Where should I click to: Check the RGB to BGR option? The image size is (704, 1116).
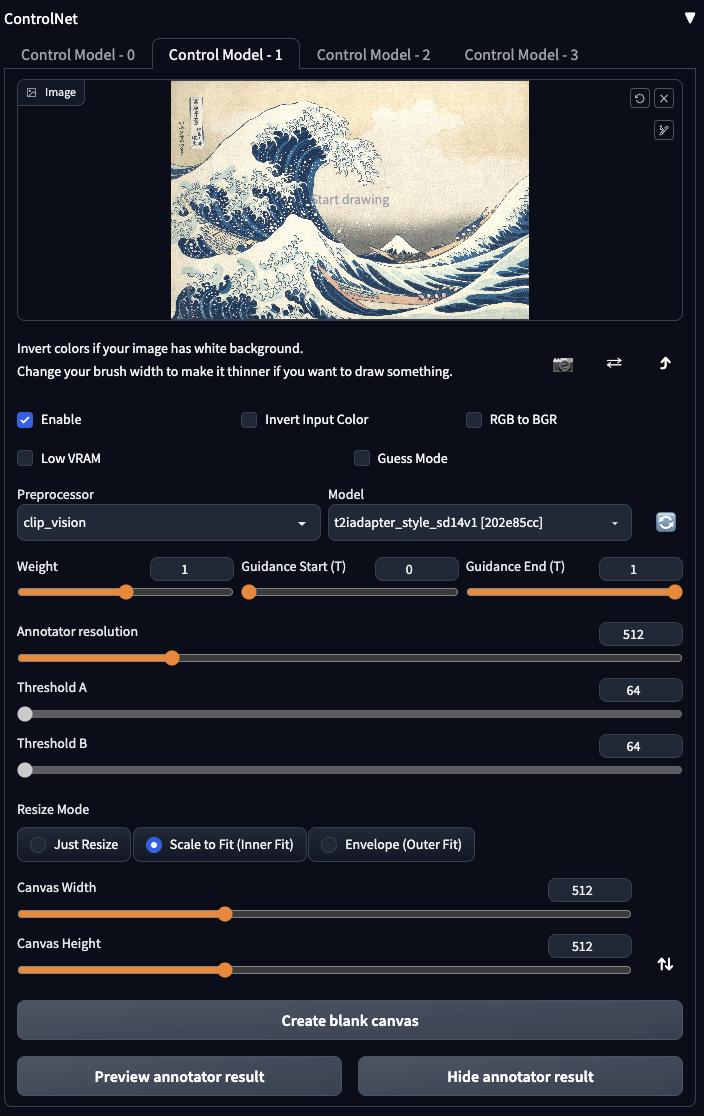click(474, 420)
